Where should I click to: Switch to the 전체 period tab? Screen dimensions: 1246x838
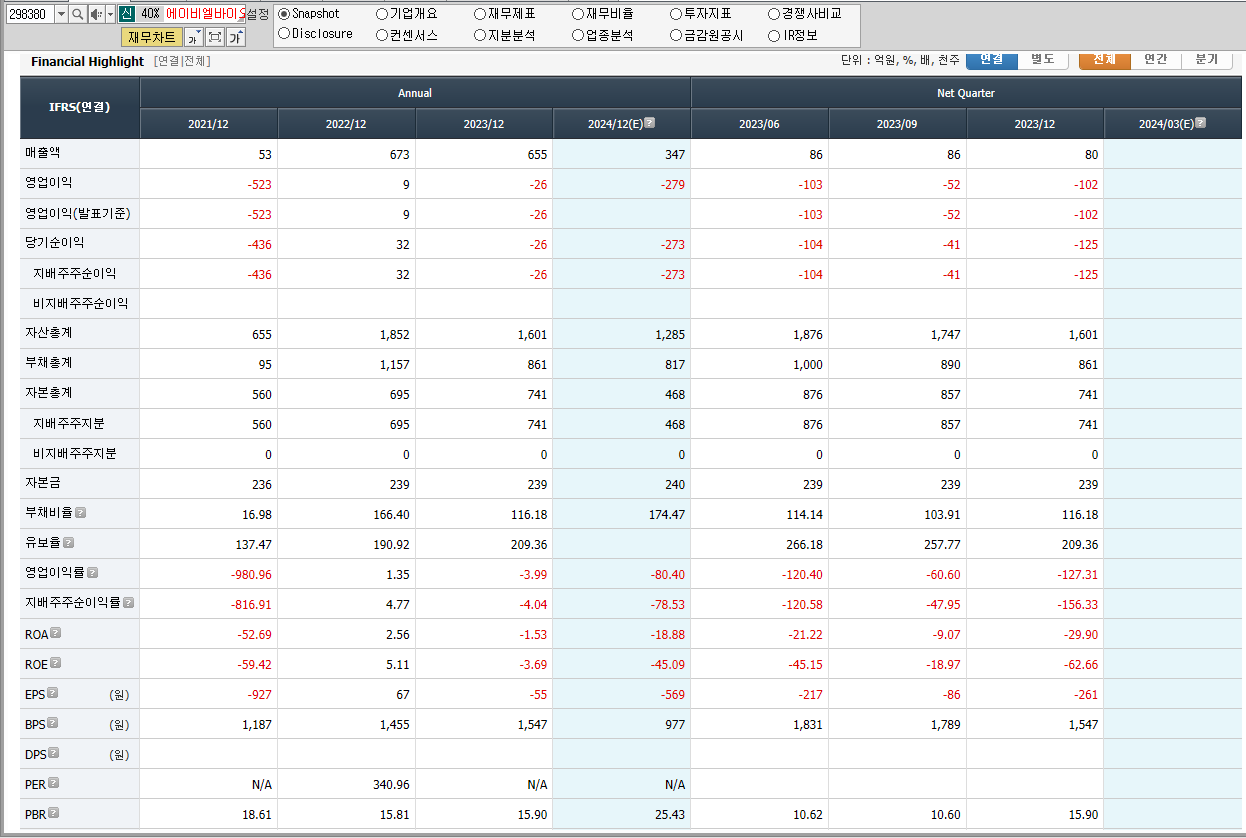(1105, 60)
